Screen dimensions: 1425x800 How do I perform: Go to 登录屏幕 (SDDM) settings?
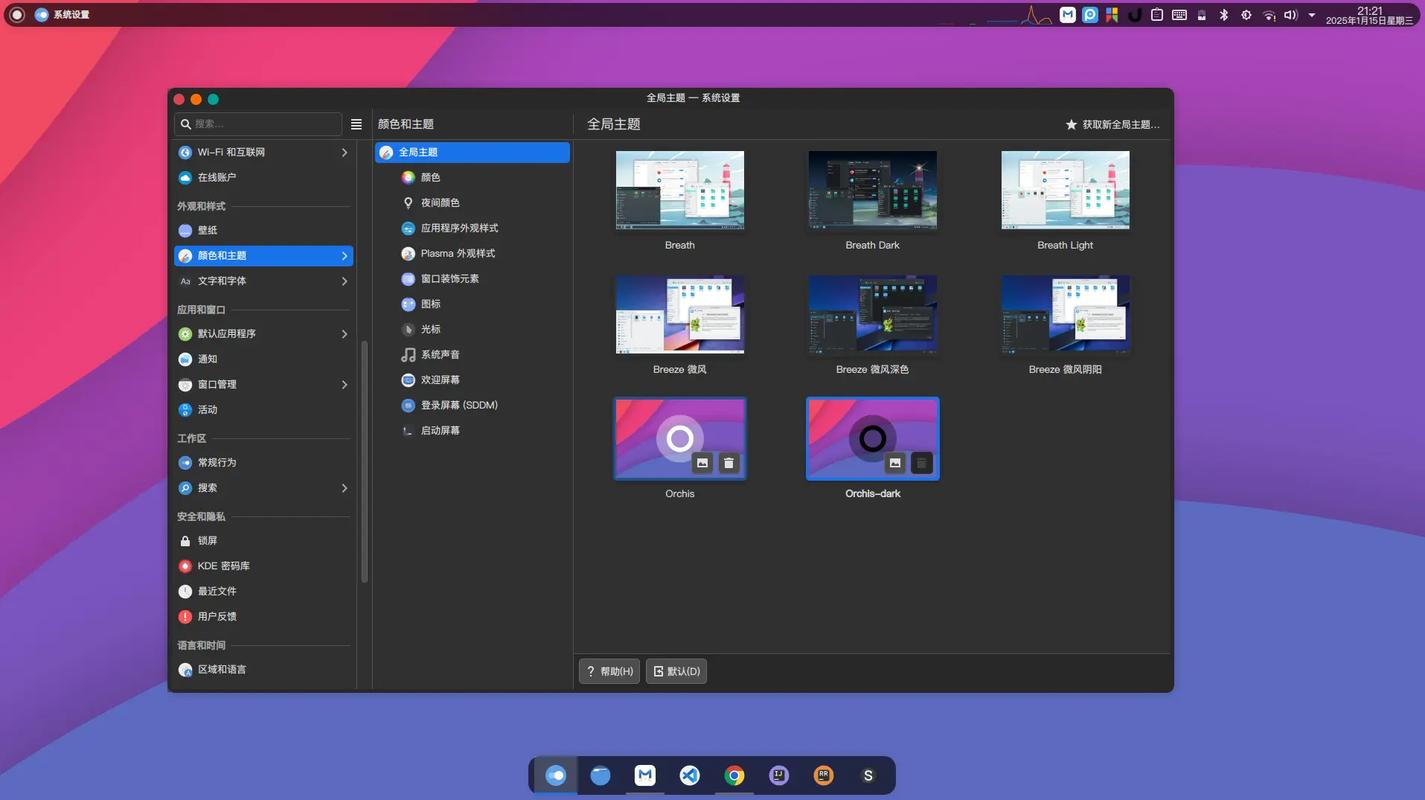click(x=458, y=405)
